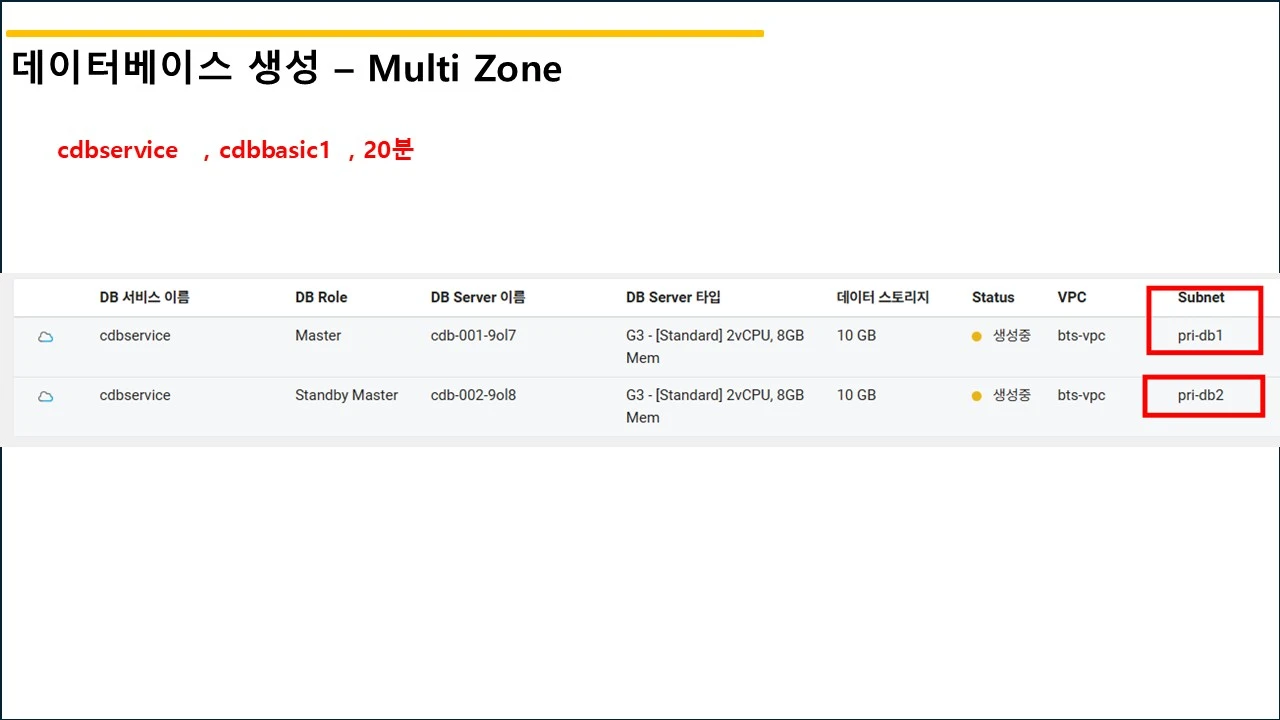
Task: Click the DB Server 이름 column header
Action: (x=478, y=297)
